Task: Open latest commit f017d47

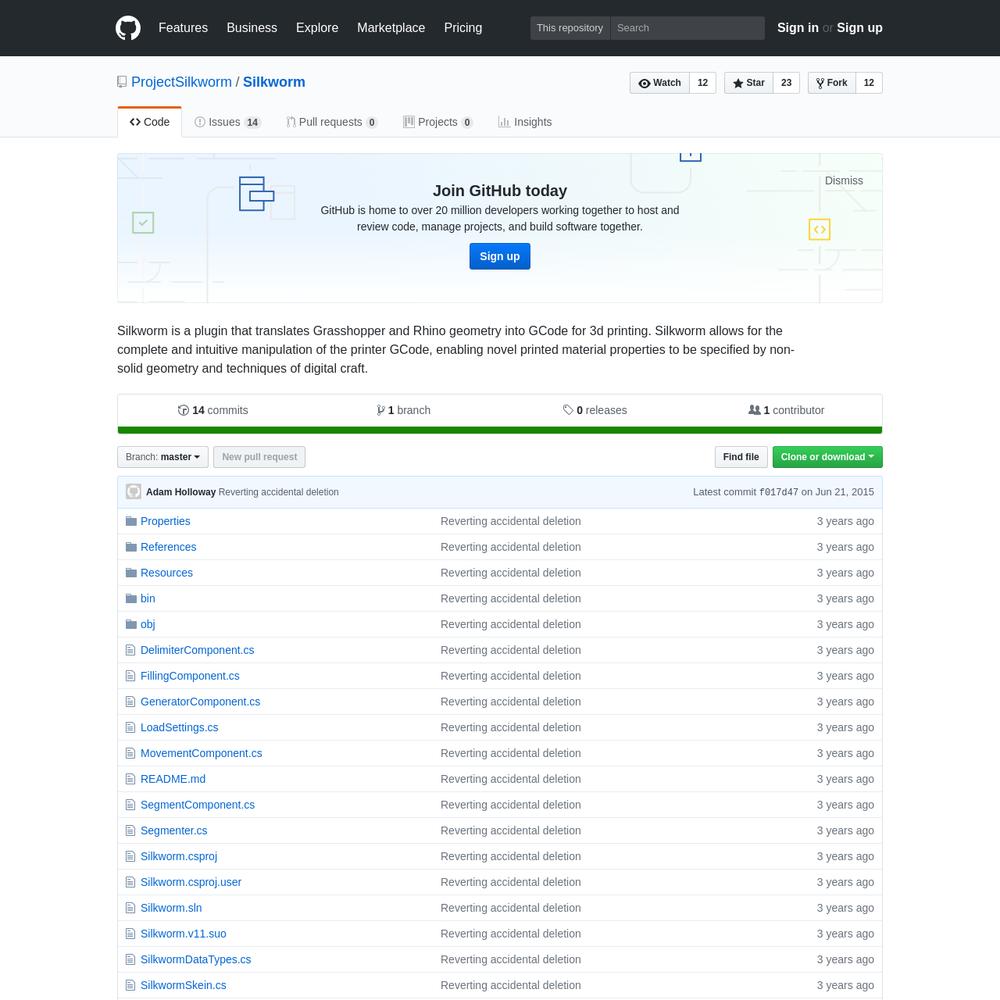Action: (778, 492)
